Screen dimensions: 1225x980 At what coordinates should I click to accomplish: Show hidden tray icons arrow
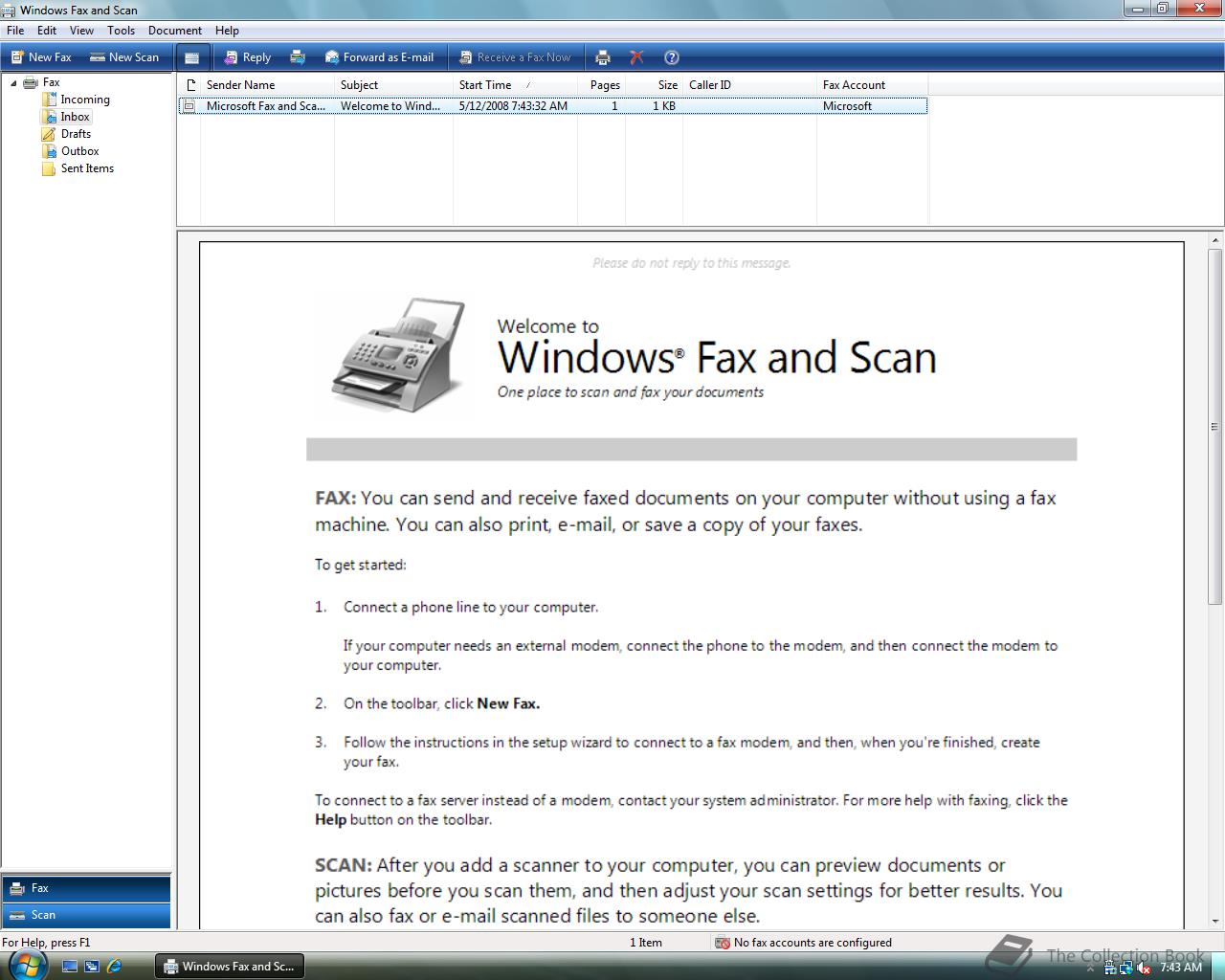pyautogui.click(x=1090, y=969)
